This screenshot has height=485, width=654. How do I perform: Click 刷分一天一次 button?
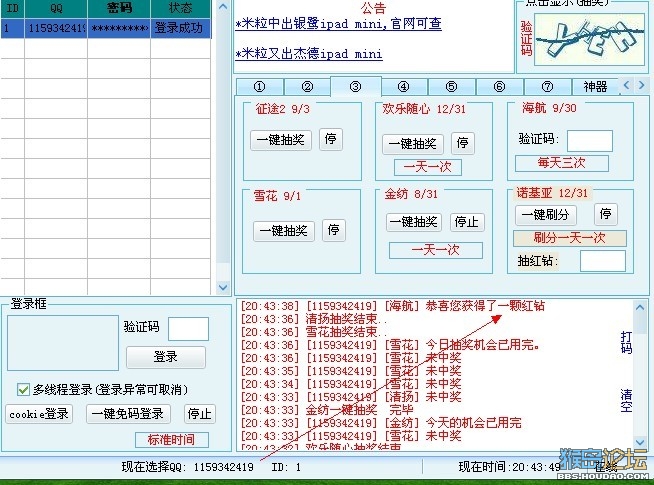(x=570, y=238)
